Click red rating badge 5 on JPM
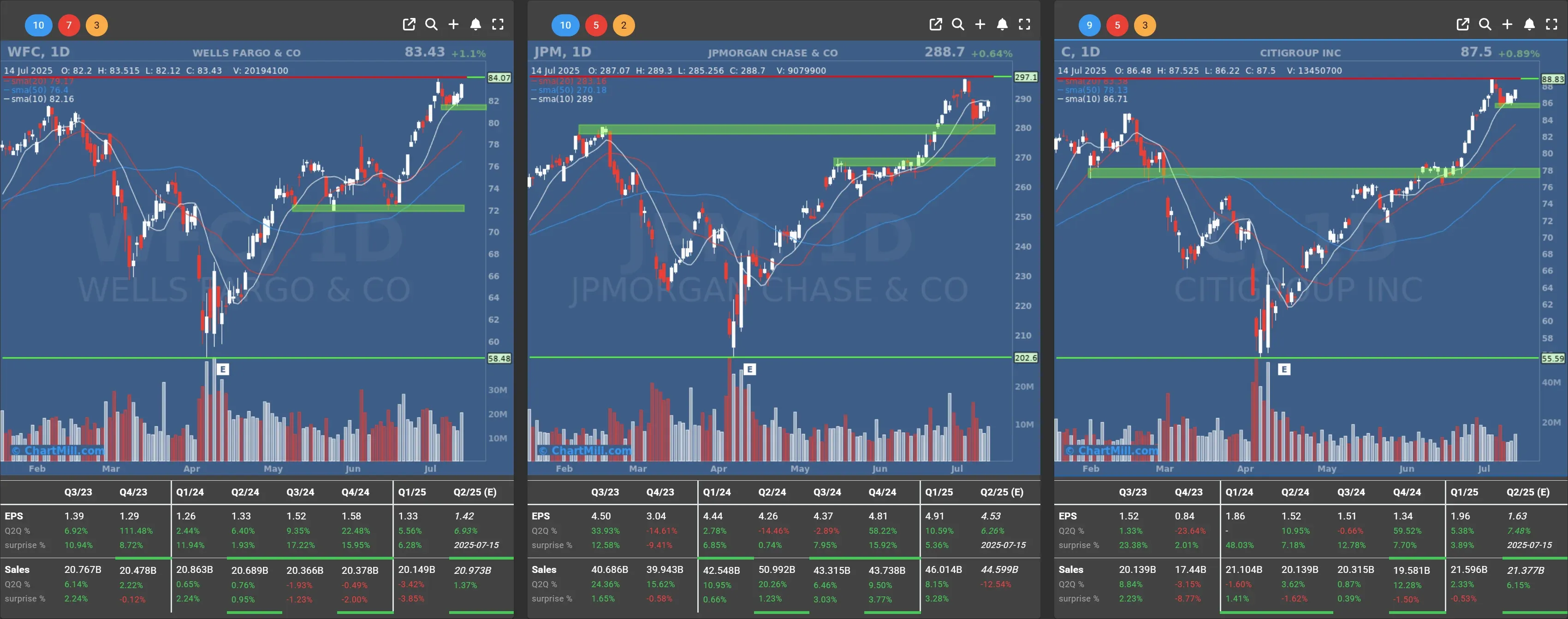The height and width of the screenshot is (619, 1568). 596,25
